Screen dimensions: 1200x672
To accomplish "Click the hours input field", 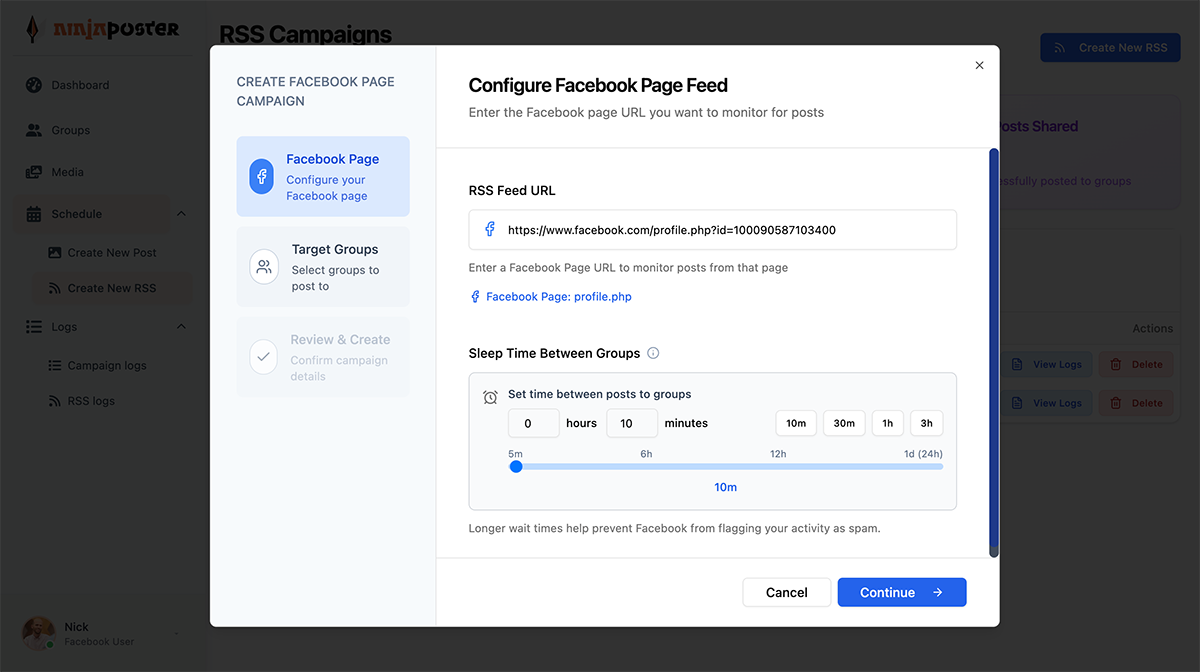I will coord(534,423).
